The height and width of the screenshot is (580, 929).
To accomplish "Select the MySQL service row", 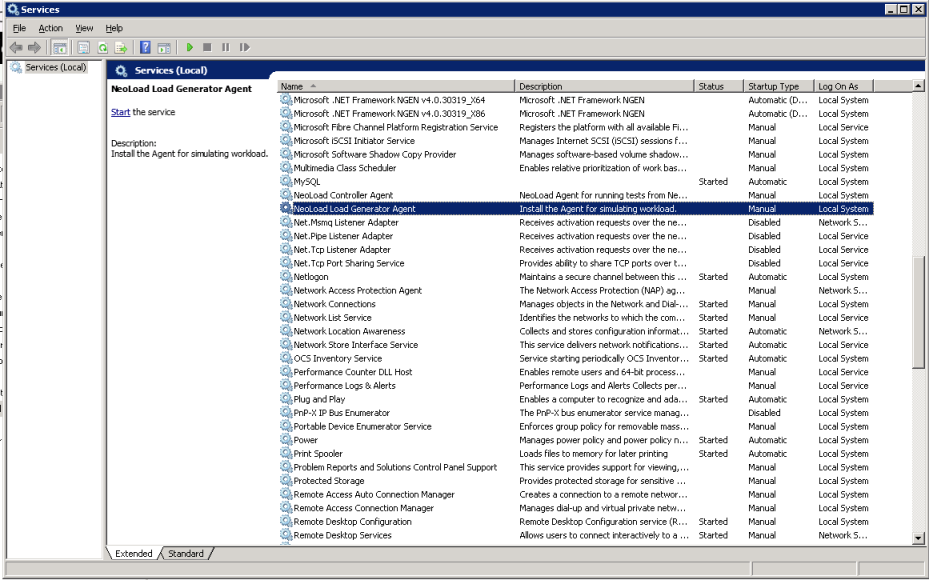I will click(x=307, y=182).
